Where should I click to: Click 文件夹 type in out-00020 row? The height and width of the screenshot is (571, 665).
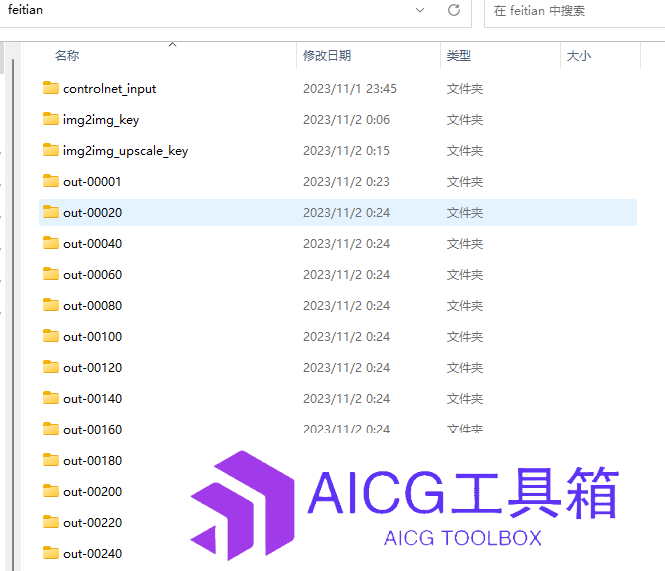[x=465, y=213]
